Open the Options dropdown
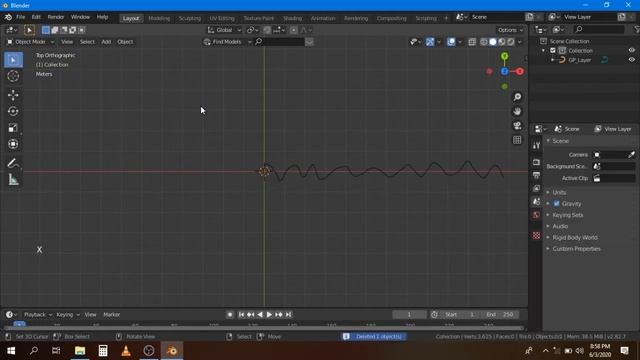 click(510, 30)
